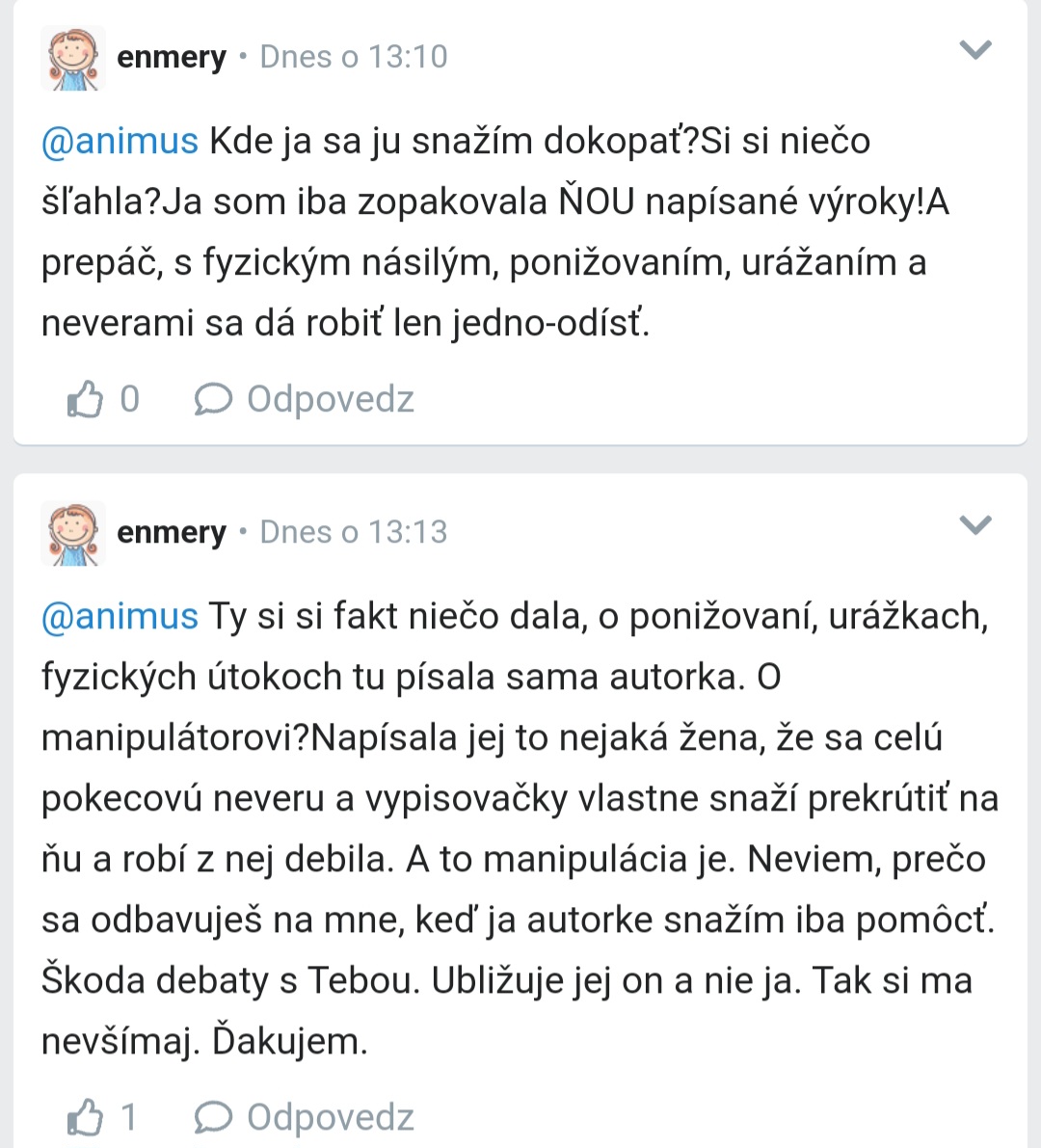This screenshot has width=1041, height=1148.
Task: Expand options chevron on the 13:13 comment
Action: coord(975,525)
